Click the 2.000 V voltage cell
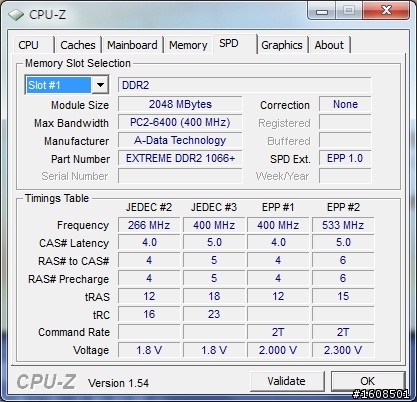This screenshot has height=402, width=417. (x=278, y=350)
